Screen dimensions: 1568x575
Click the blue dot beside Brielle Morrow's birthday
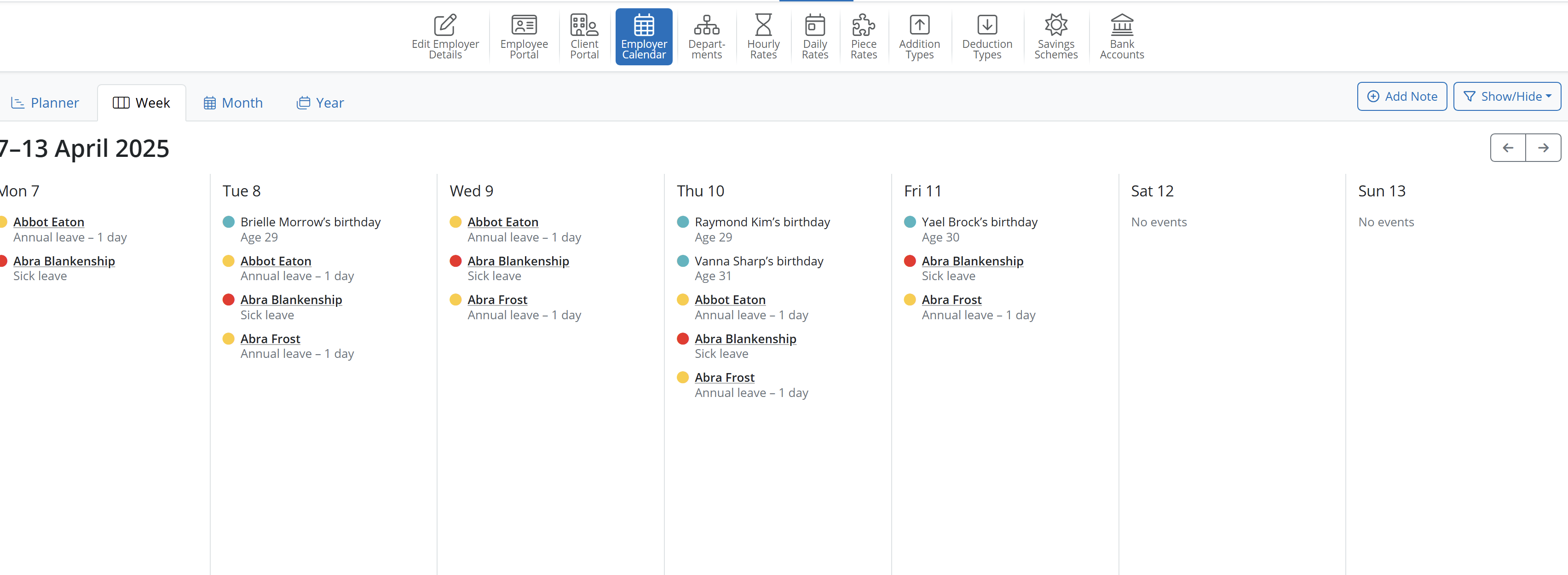point(228,221)
